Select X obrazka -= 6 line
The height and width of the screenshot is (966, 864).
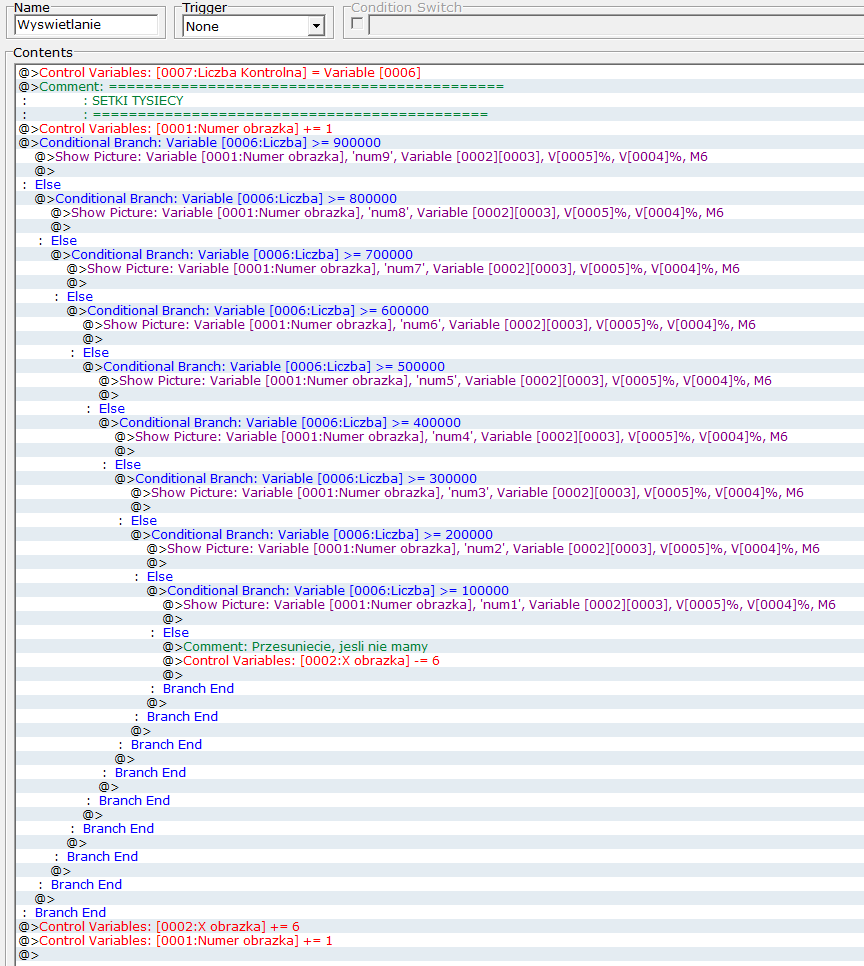(x=301, y=661)
